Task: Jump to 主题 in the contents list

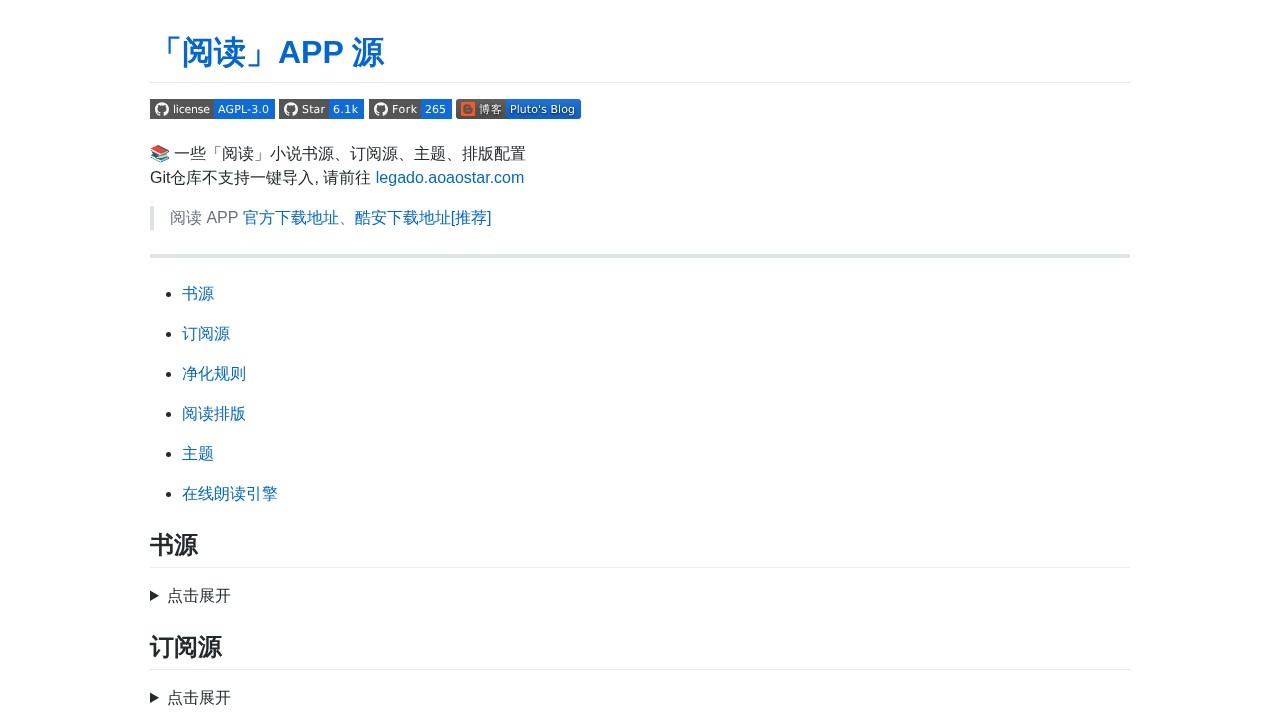Action: point(198,454)
